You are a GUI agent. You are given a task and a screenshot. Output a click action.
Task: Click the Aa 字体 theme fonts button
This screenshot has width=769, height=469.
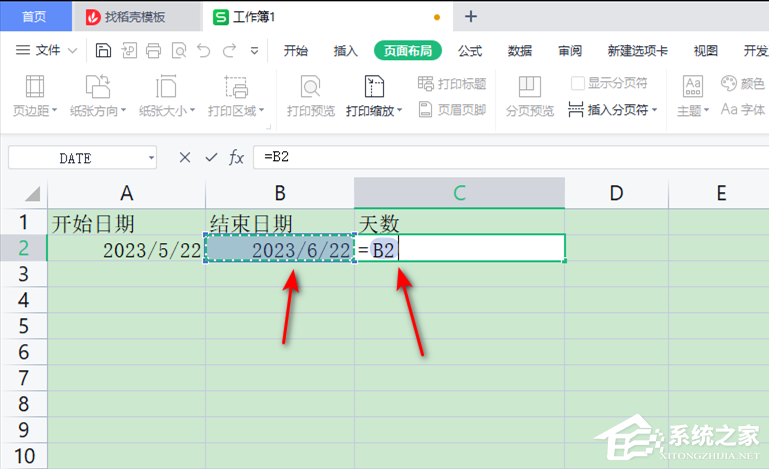click(x=743, y=109)
